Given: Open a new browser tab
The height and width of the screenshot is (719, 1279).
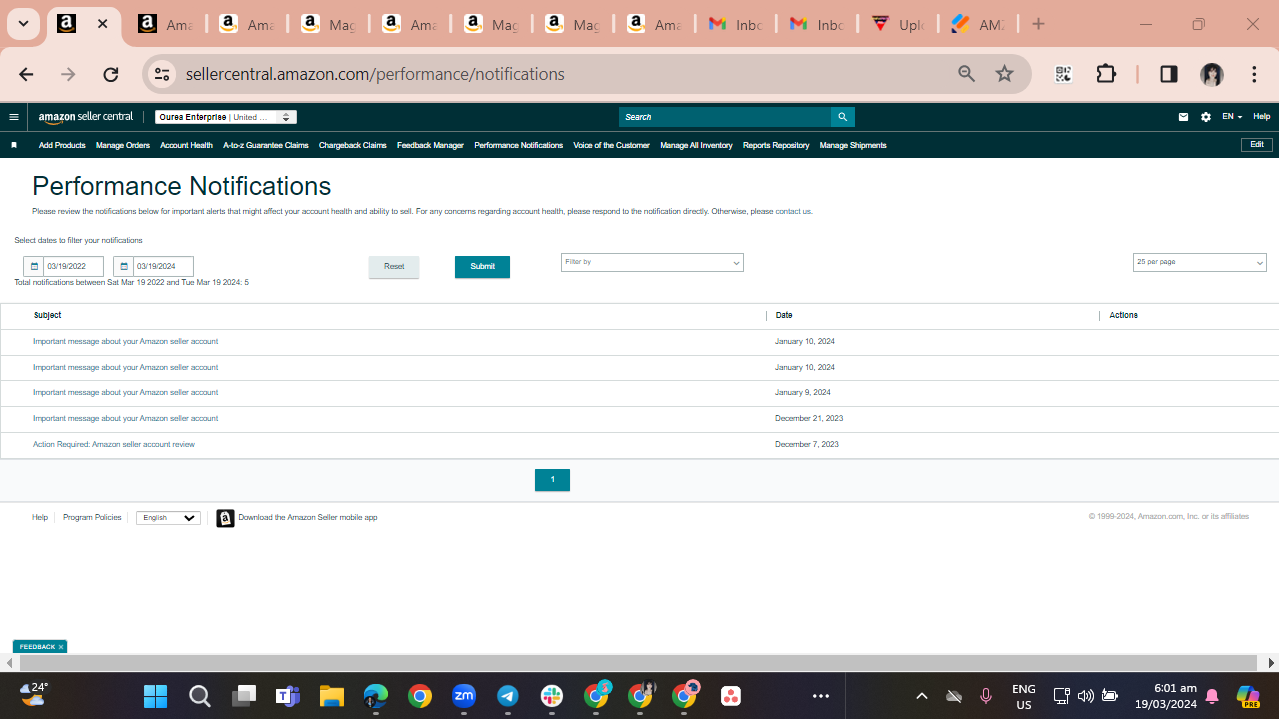Looking at the screenshot, I should click(x=1038, y=24).
